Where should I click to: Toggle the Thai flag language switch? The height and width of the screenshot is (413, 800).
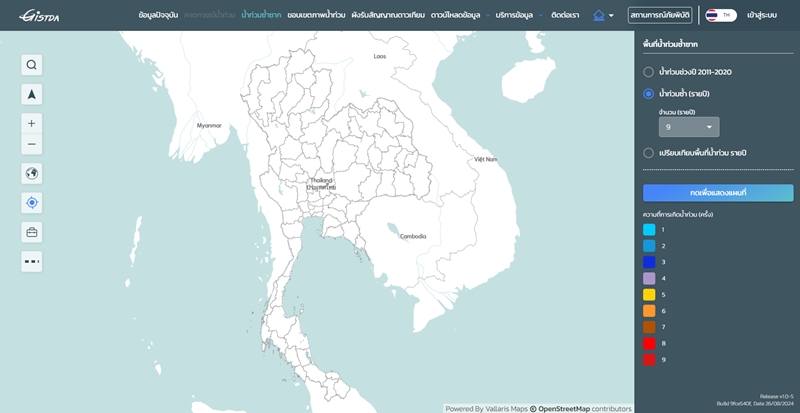coord(720,15)
